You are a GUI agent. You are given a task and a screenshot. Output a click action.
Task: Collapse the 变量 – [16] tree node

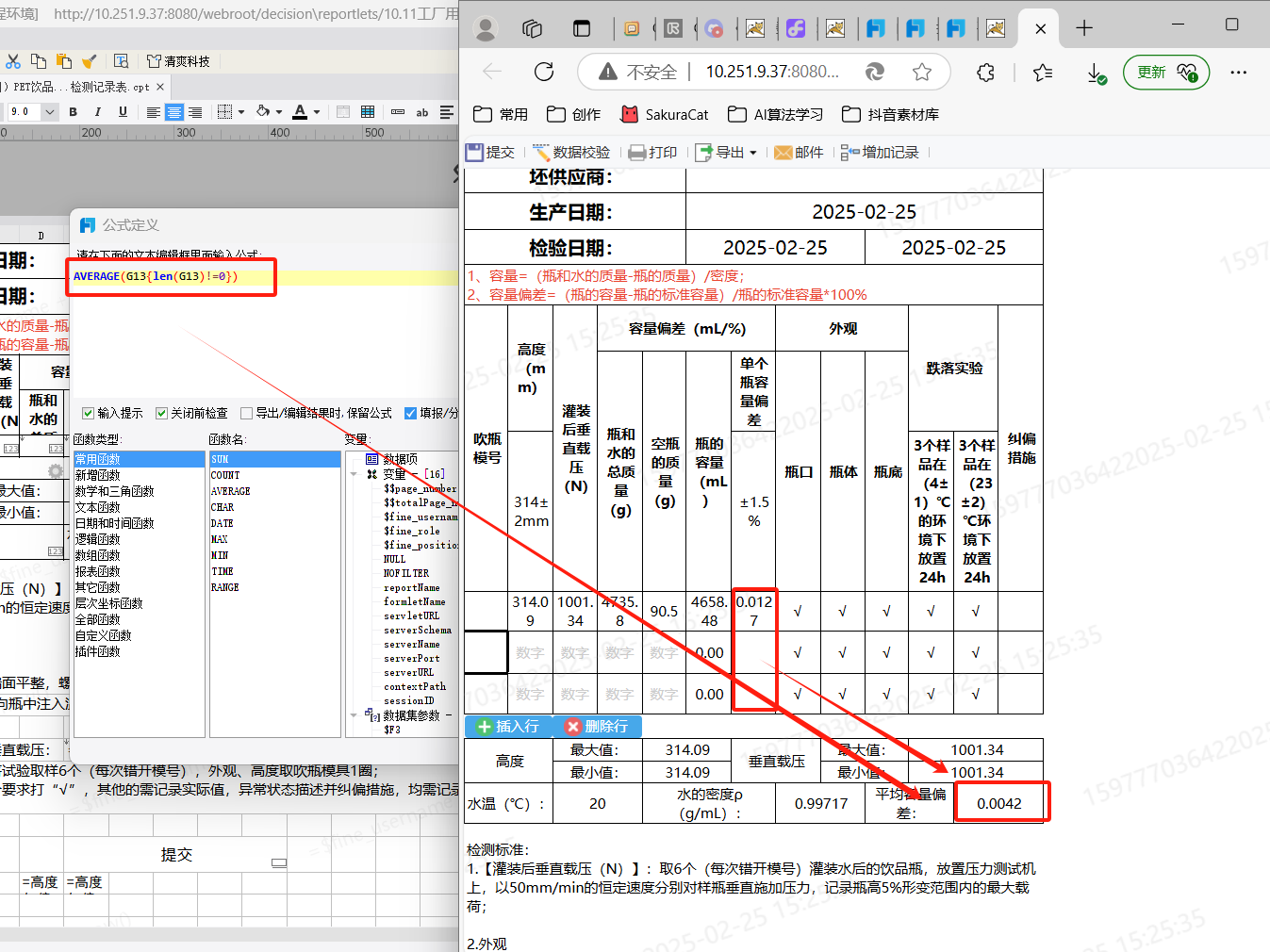click(x=355, y=474)
